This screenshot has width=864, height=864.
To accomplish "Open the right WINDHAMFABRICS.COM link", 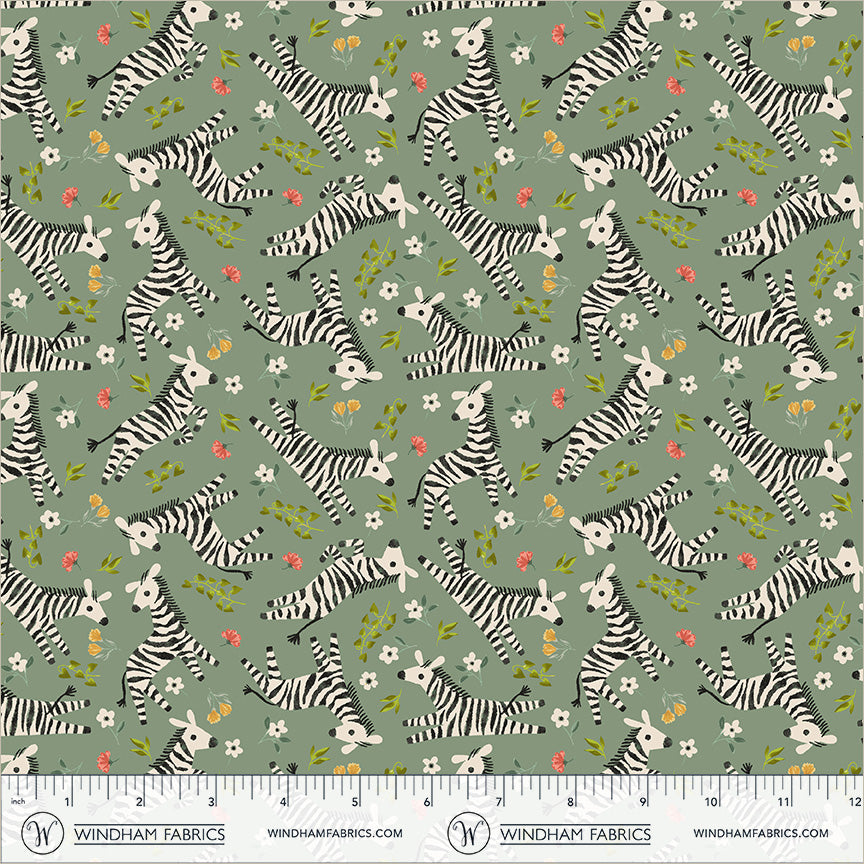I will point(761,833).
